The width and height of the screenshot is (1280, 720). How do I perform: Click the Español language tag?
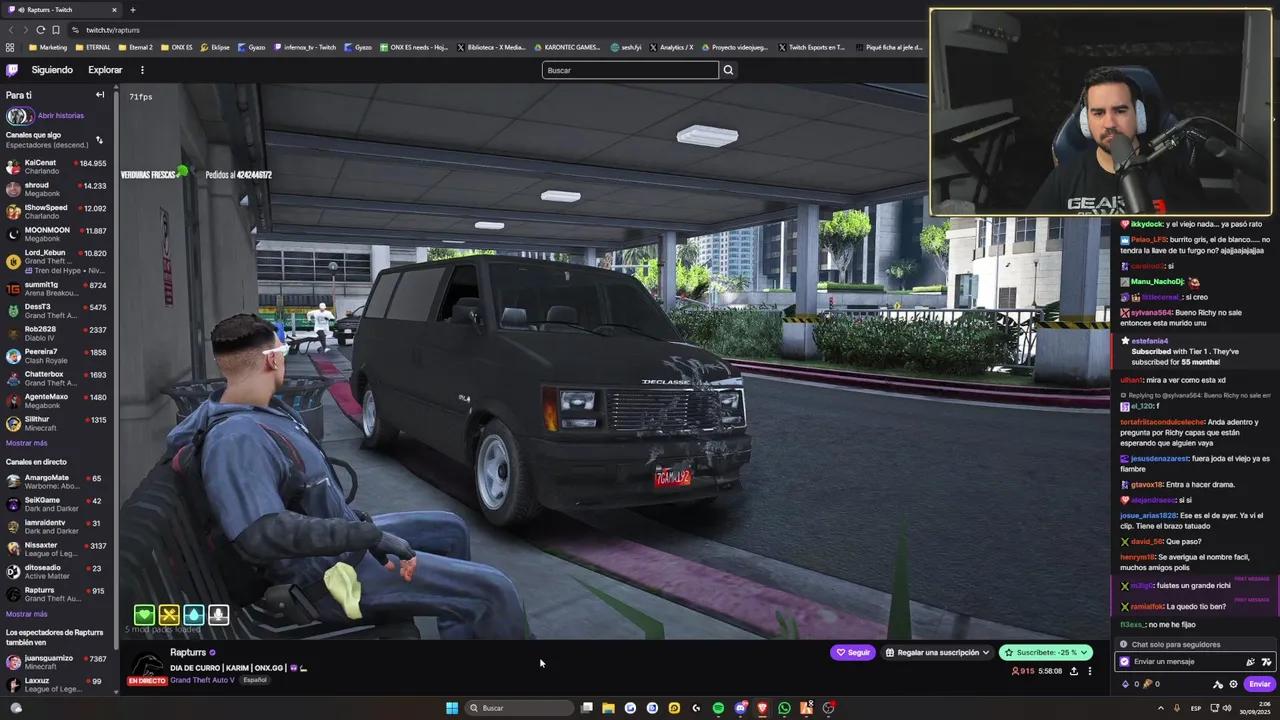(x=255, y=680)
